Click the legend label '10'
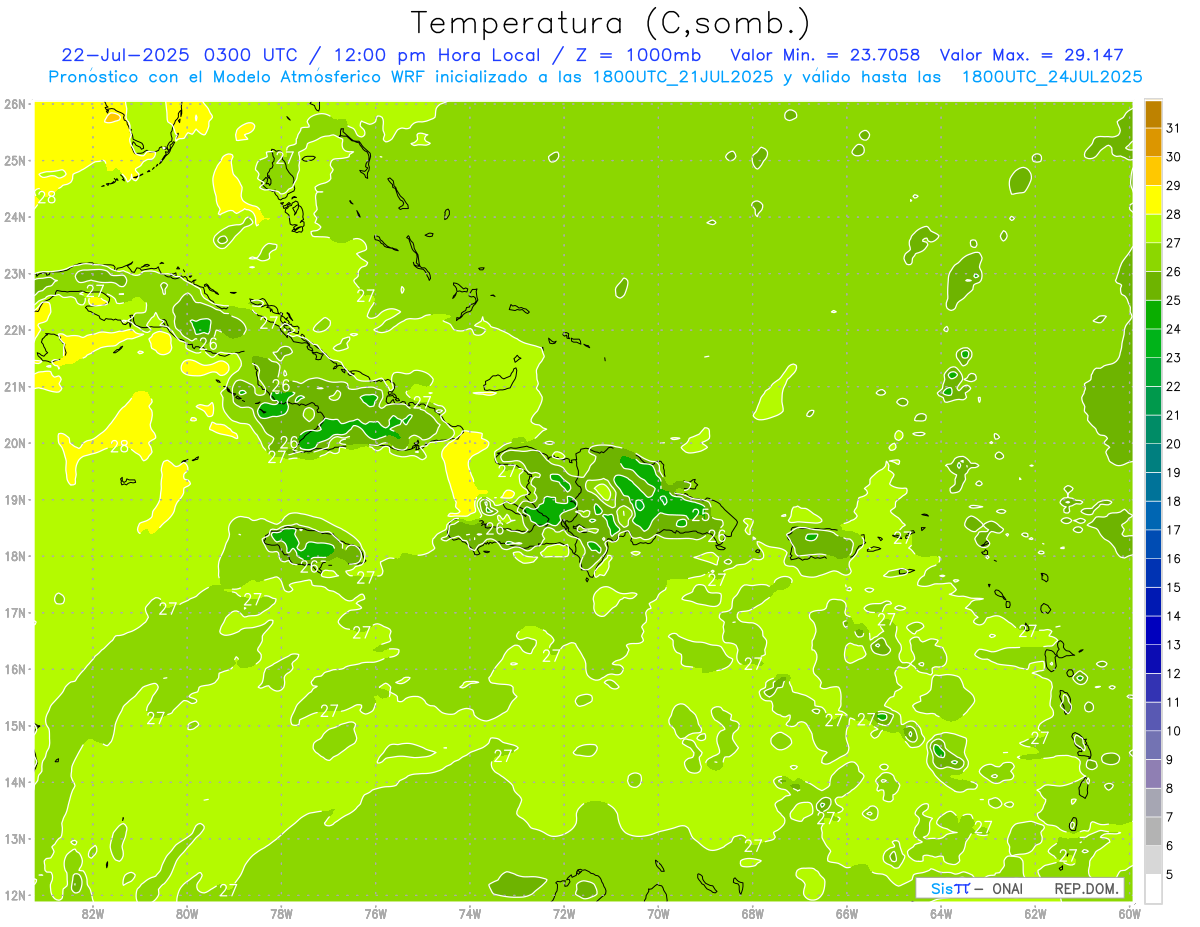This screenshot has width=1200, height=927. click(x=1174, y=731)
